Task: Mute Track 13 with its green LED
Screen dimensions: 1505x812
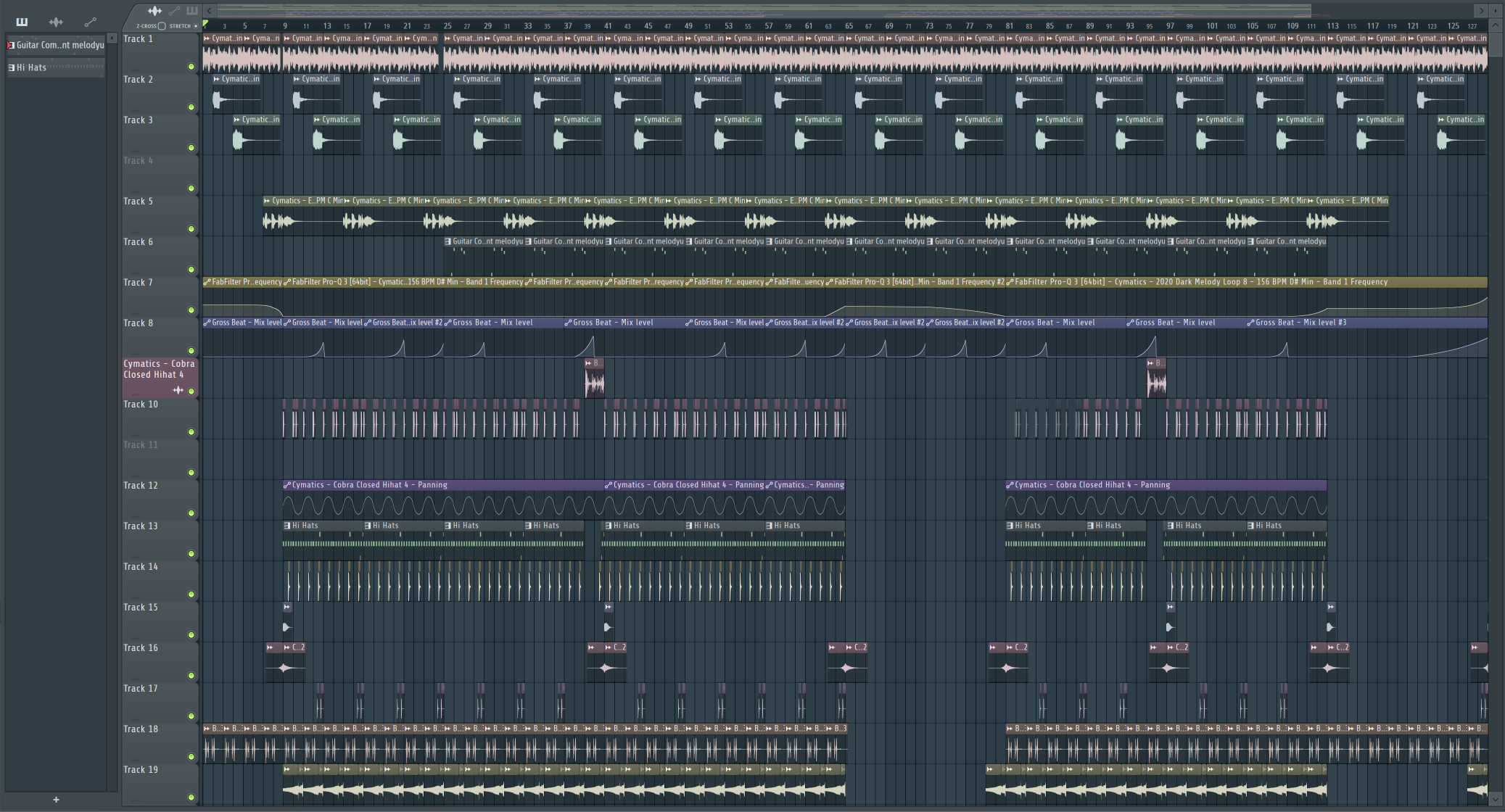Action: pyautogui.click(x=191, y=554)
